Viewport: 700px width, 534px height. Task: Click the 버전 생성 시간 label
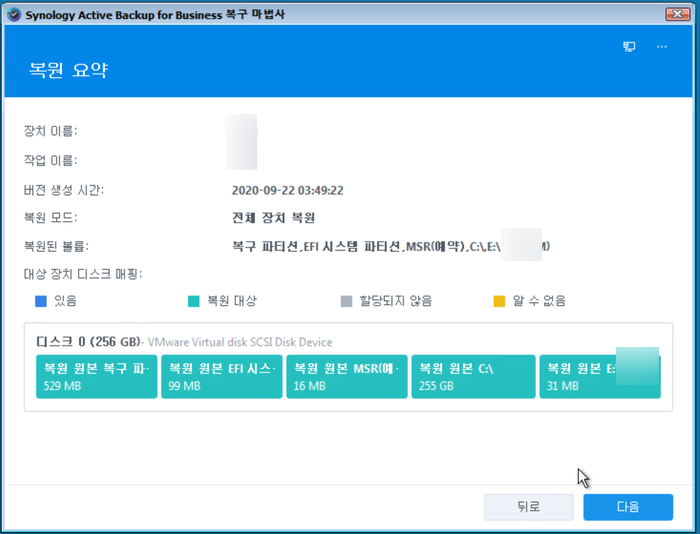[64, 190]
